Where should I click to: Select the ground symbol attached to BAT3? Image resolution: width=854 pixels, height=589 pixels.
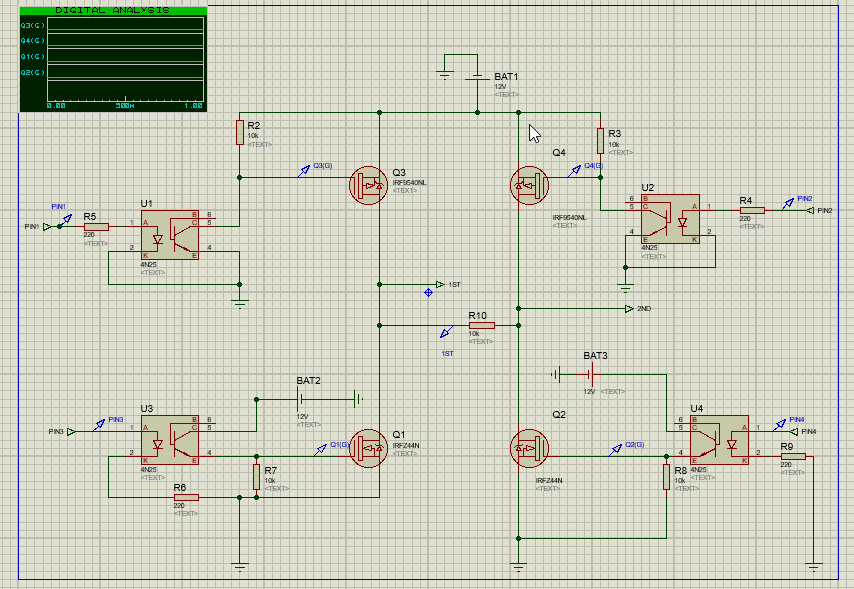tap(555, 374)
